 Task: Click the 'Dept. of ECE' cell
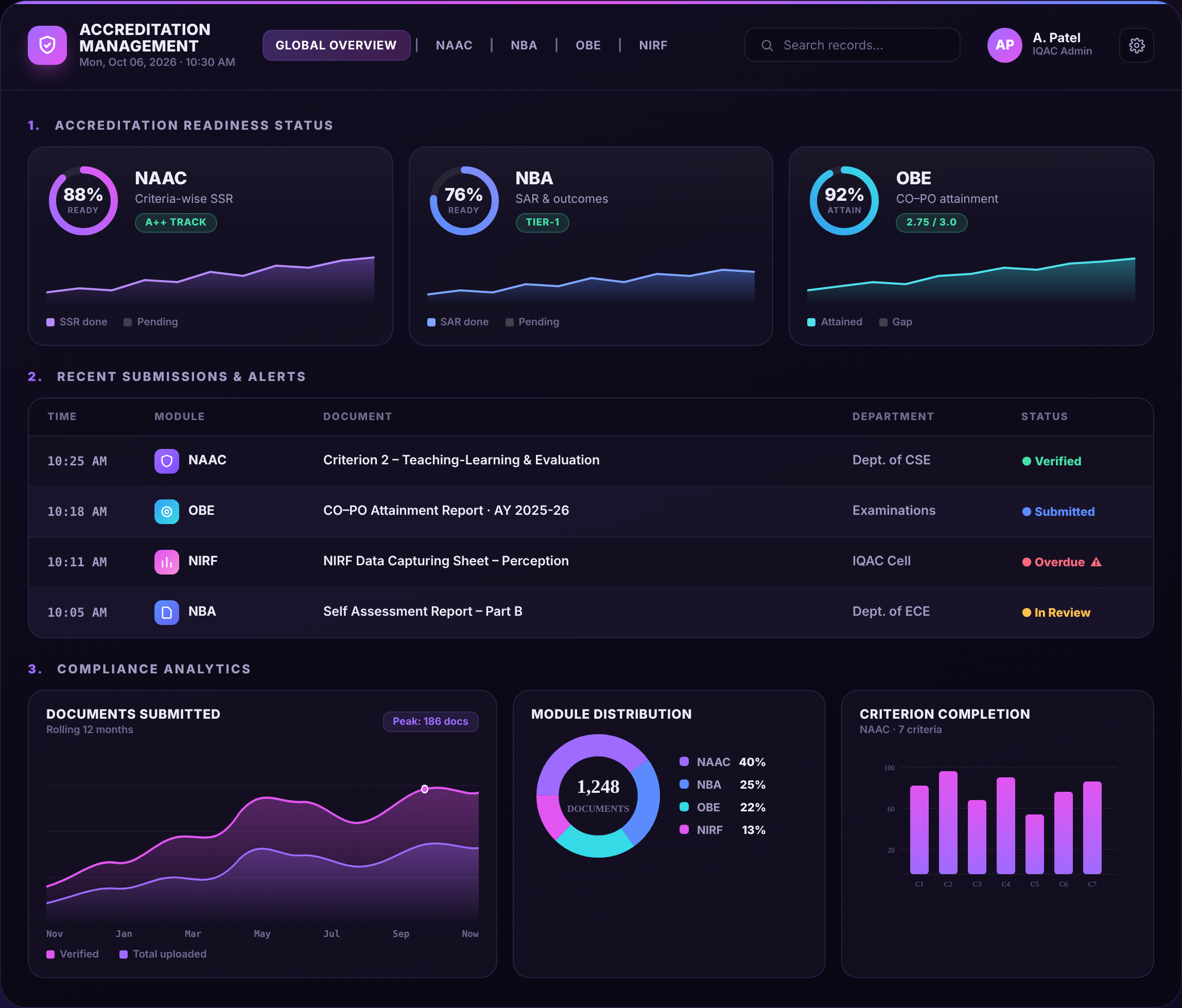(x=891, y=612)
